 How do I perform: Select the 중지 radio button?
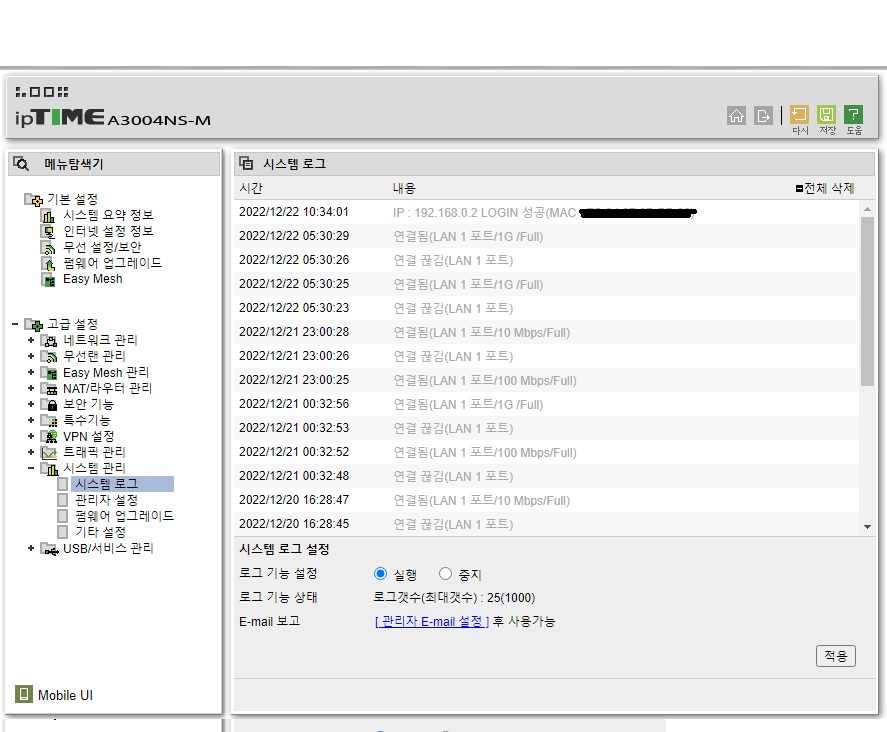[x=445, y=574]
